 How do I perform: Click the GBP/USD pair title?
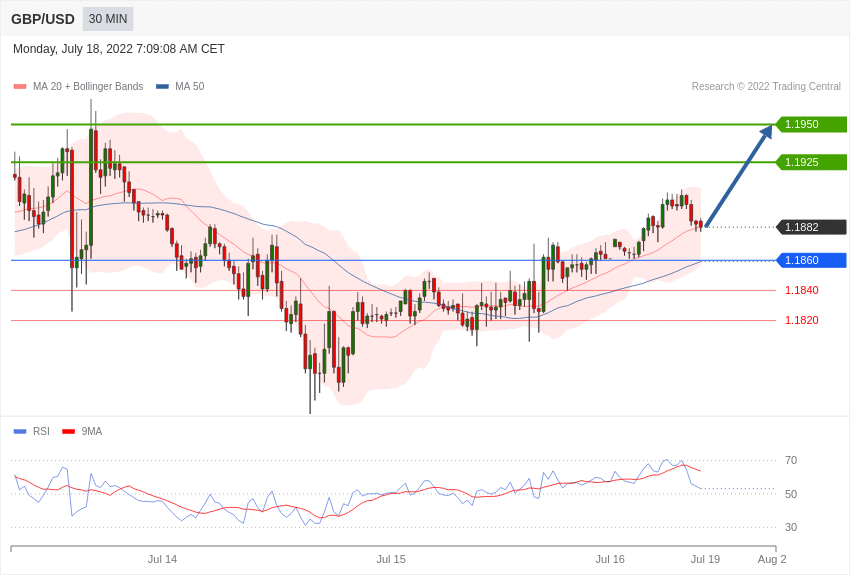coord(43,19)
